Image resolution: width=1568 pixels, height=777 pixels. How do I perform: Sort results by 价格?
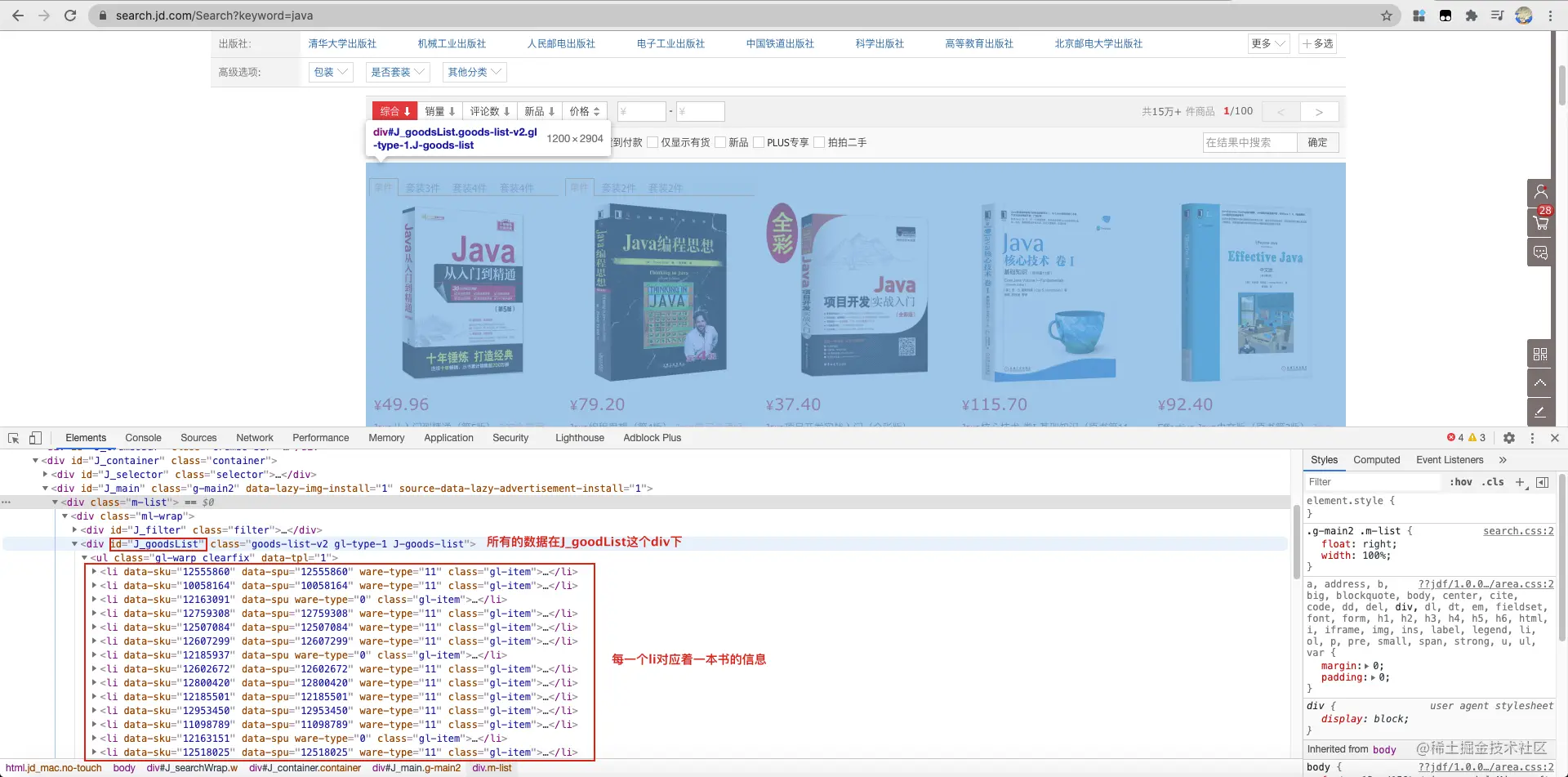tap(585, 111)
